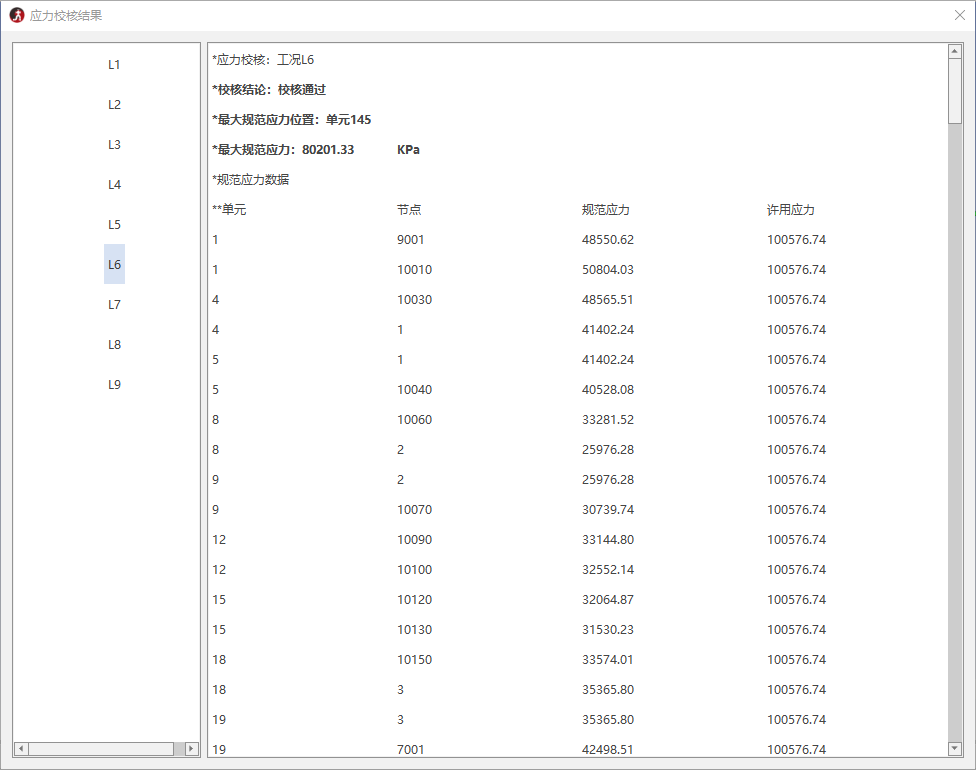
Task: Click stress value 33281.52
Action: pos(608,420)
